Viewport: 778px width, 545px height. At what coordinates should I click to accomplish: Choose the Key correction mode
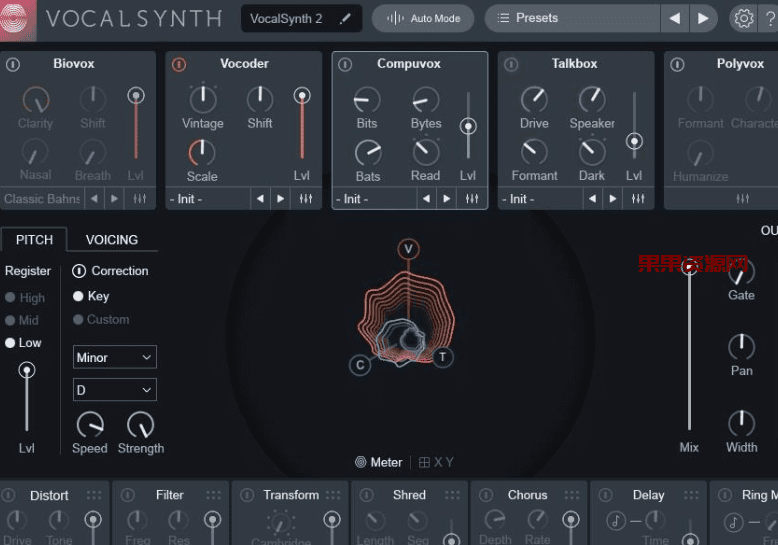pyautogui.click(x=91, y=296)
